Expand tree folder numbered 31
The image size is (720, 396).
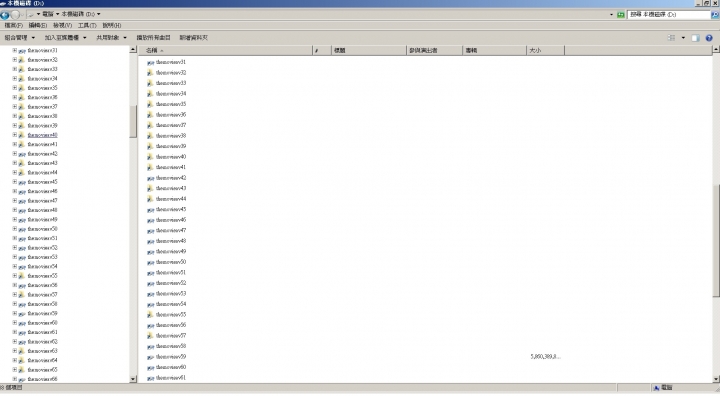[15, 51]
